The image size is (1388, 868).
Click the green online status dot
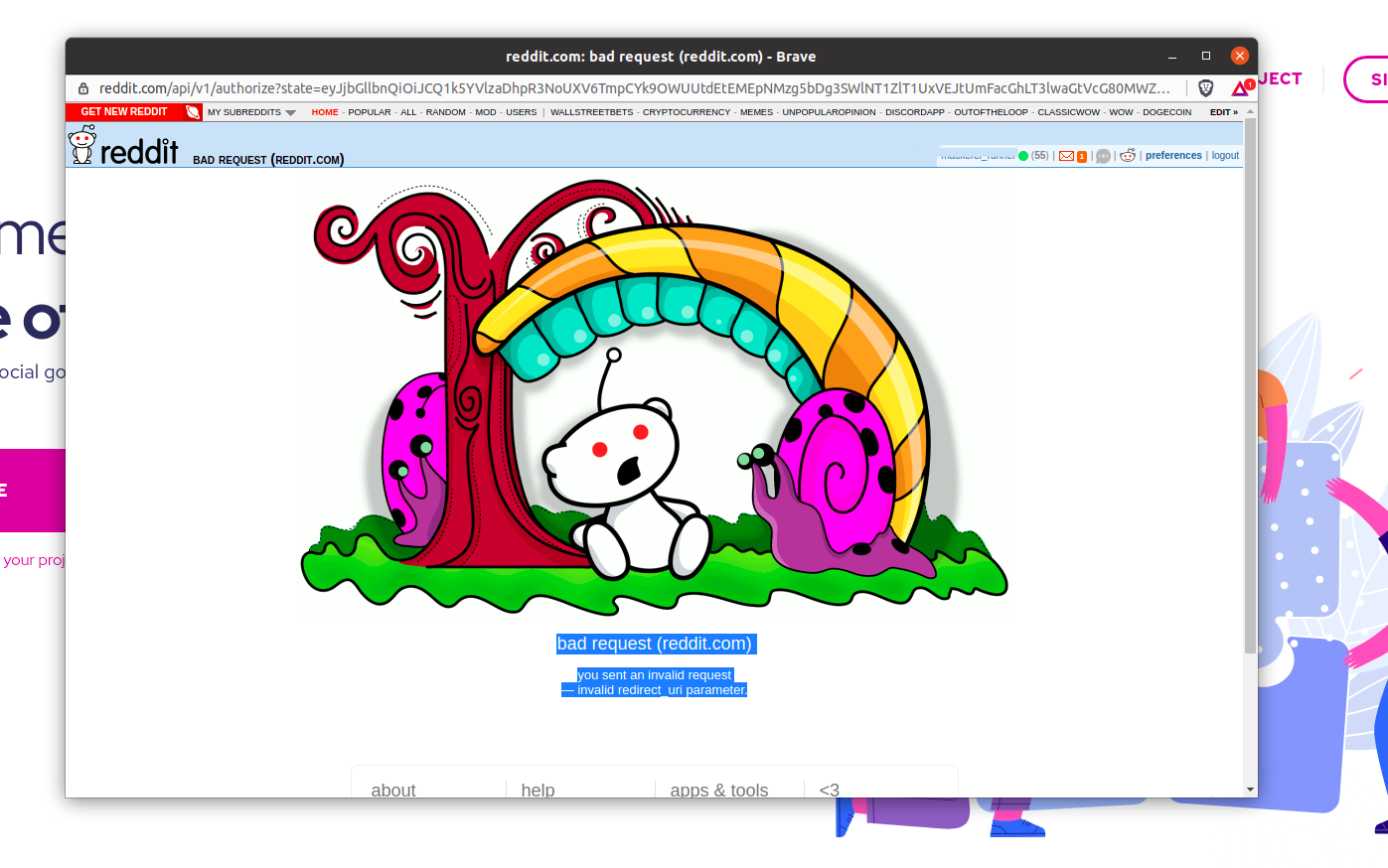coord(1023,156)
